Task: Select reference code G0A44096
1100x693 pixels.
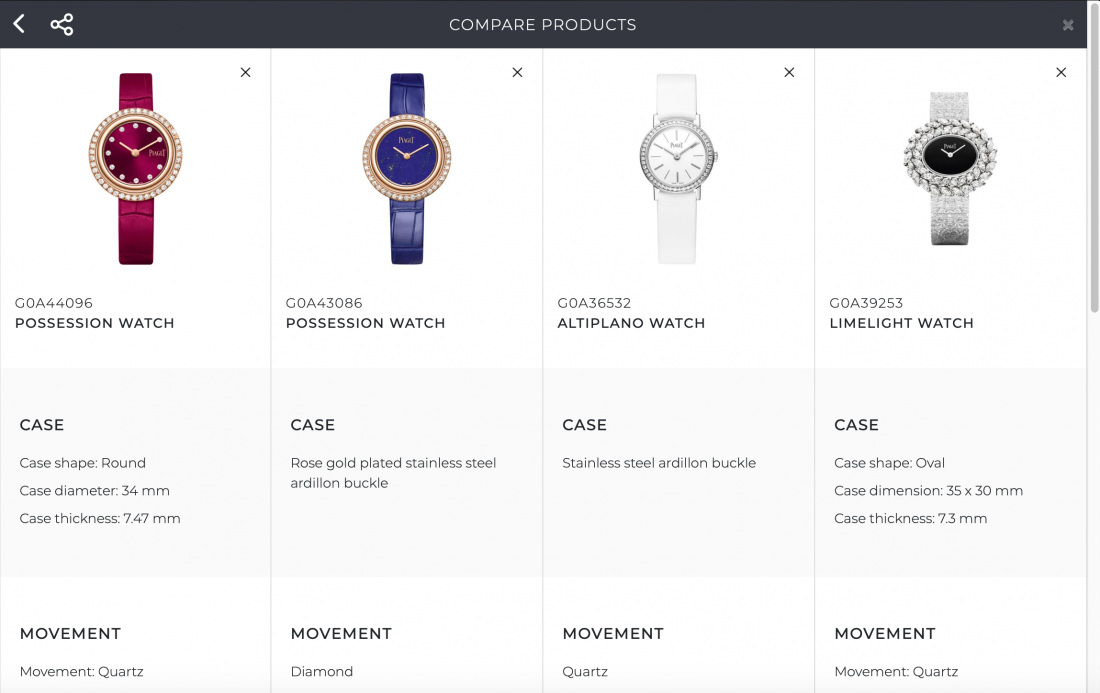Action: pos(53,303)
